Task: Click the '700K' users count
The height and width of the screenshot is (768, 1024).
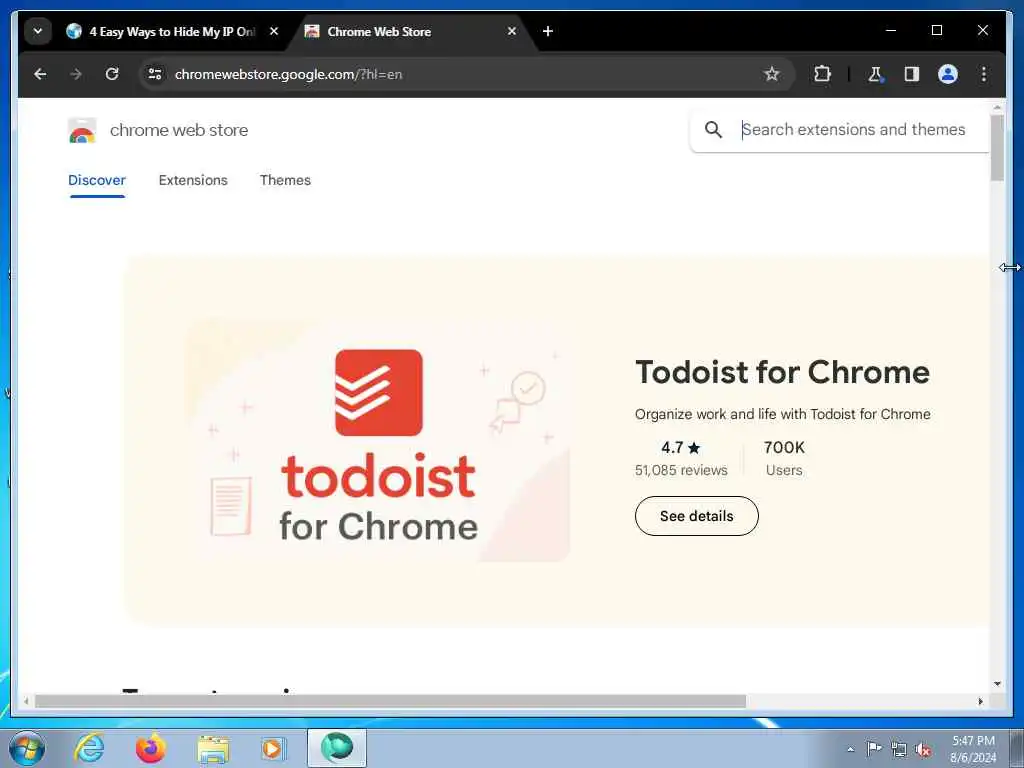Action: click(x=784, y=448)
